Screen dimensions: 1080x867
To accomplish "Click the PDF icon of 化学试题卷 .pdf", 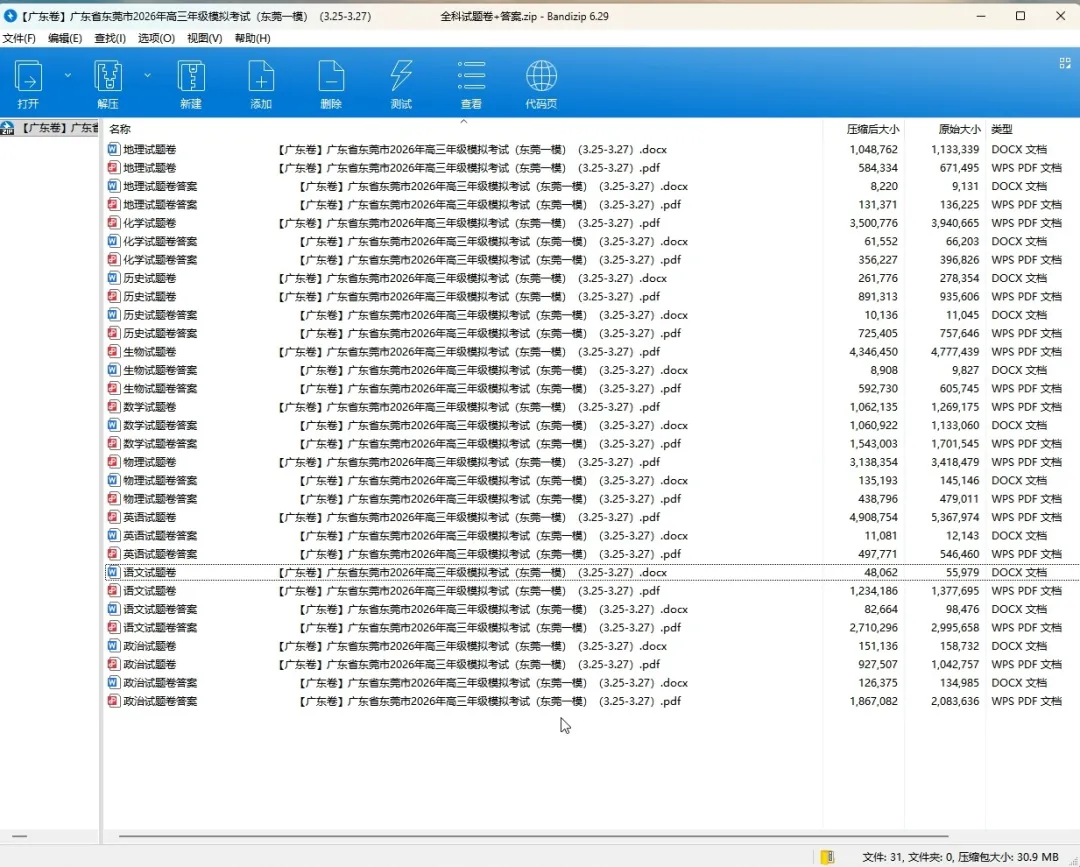I will pyautogui.click(x=114, y=222).
